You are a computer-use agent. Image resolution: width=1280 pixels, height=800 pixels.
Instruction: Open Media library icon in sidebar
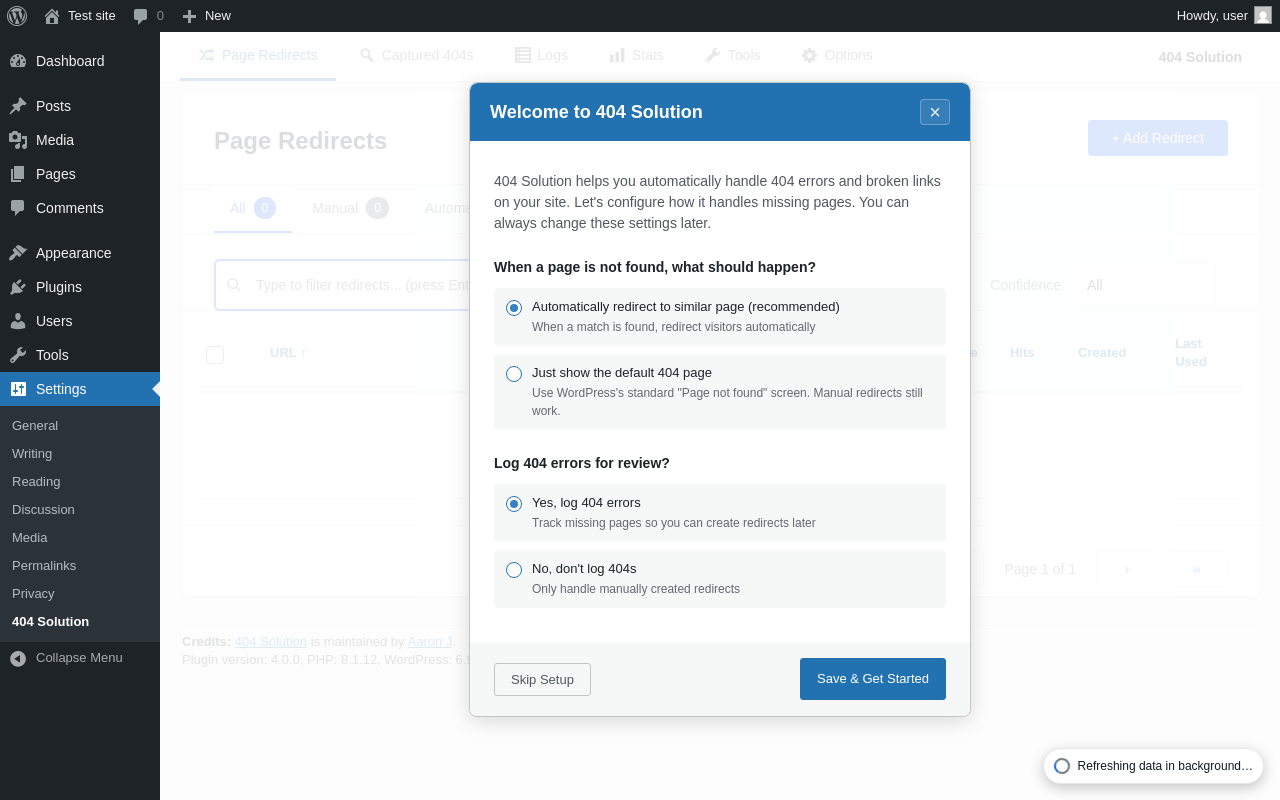18,140
